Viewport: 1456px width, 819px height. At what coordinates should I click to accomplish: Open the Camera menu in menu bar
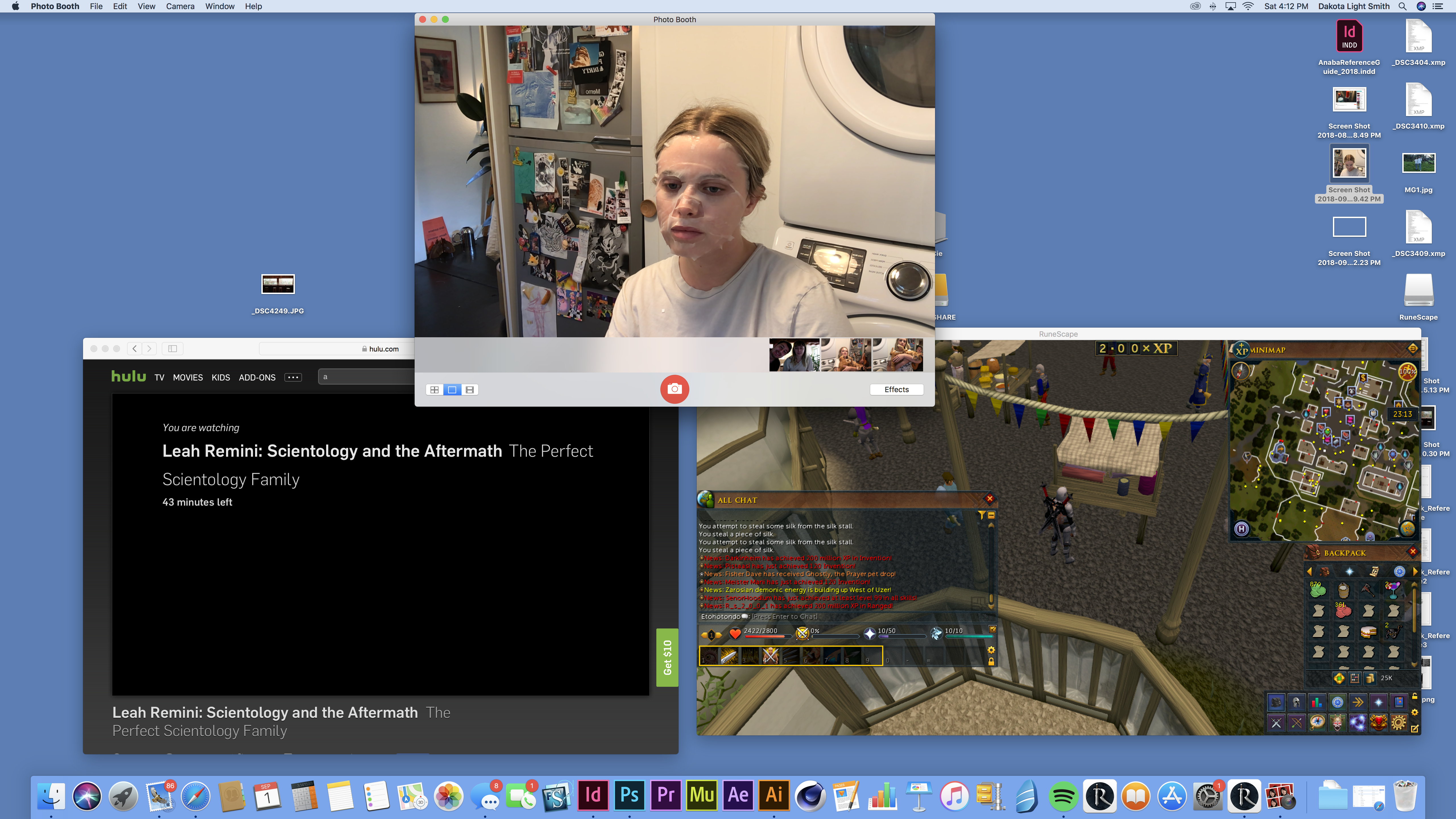tap(180, 6)
